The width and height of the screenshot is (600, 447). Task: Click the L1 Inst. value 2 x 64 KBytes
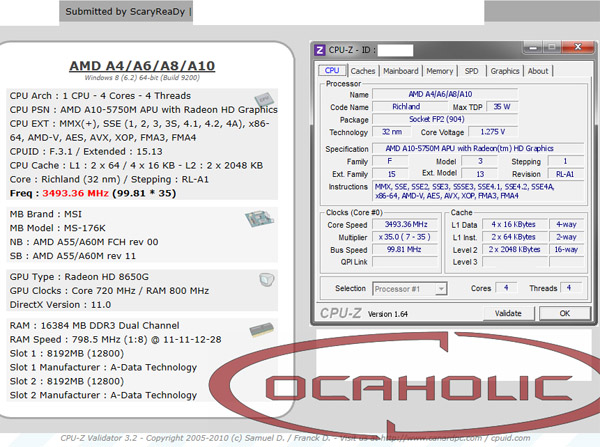514,237
